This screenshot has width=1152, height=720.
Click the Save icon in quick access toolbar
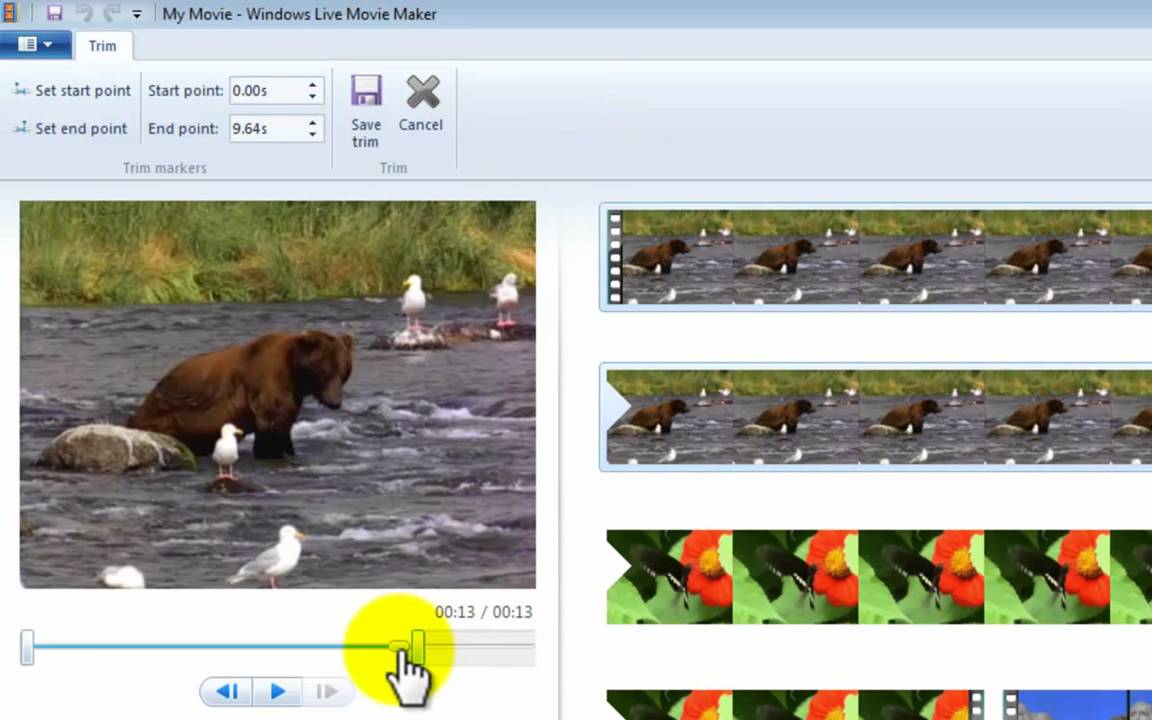pyautogui.click(x=54, y=13)
